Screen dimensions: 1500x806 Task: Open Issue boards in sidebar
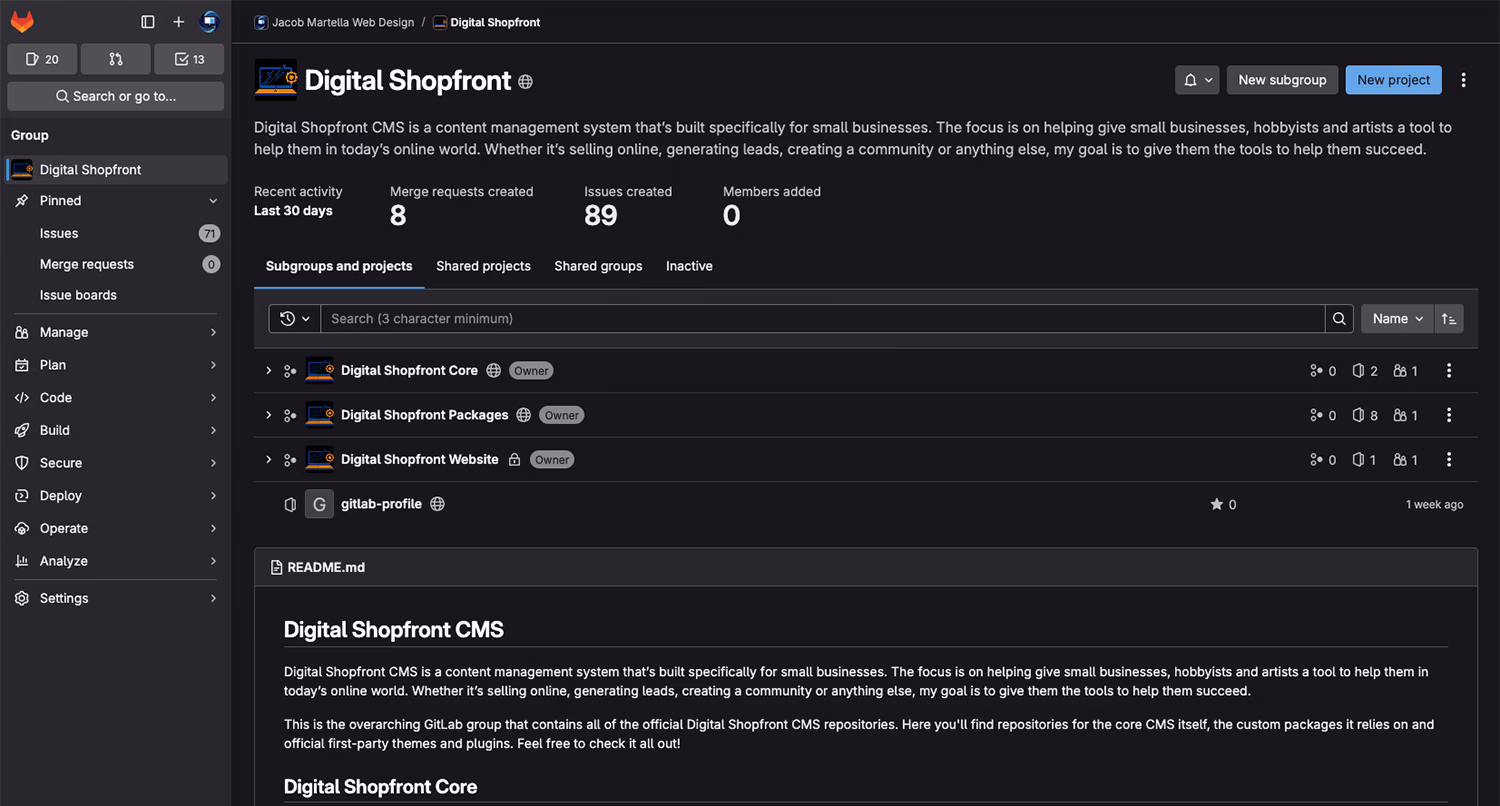click(x=116, y=295)
